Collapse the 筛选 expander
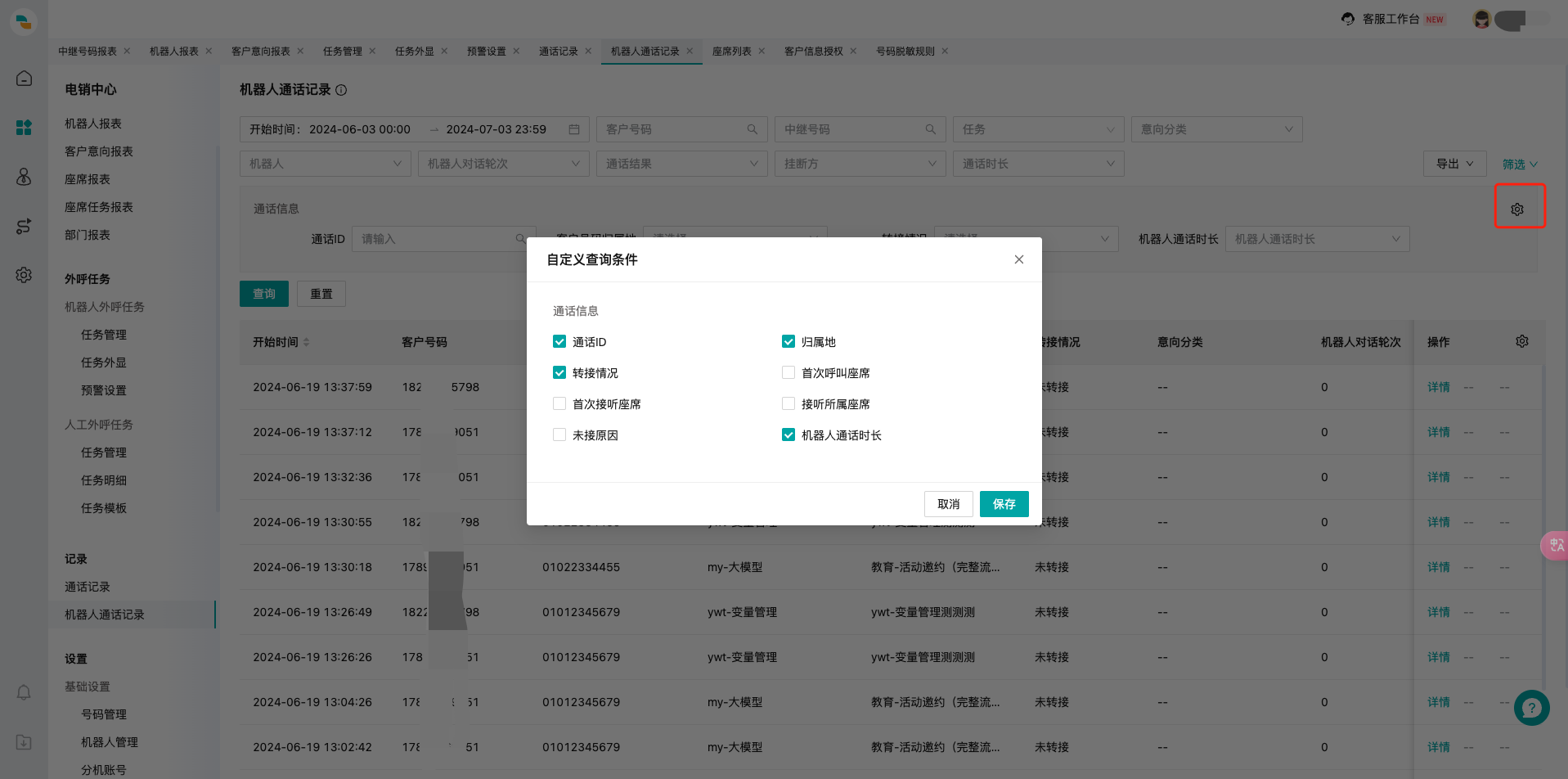 [1520, 164]
